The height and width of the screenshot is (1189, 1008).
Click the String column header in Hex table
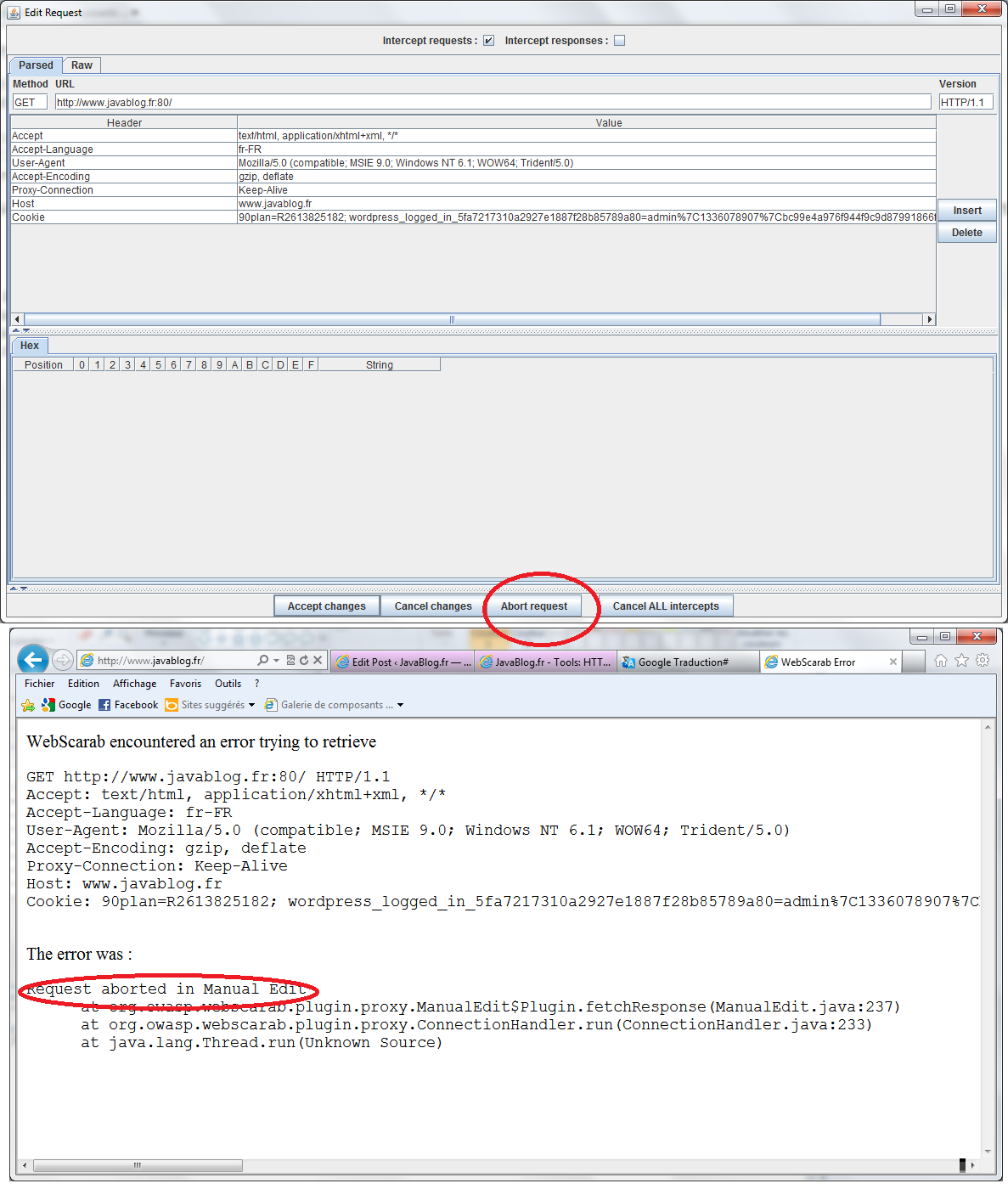(x=380, y=365)
